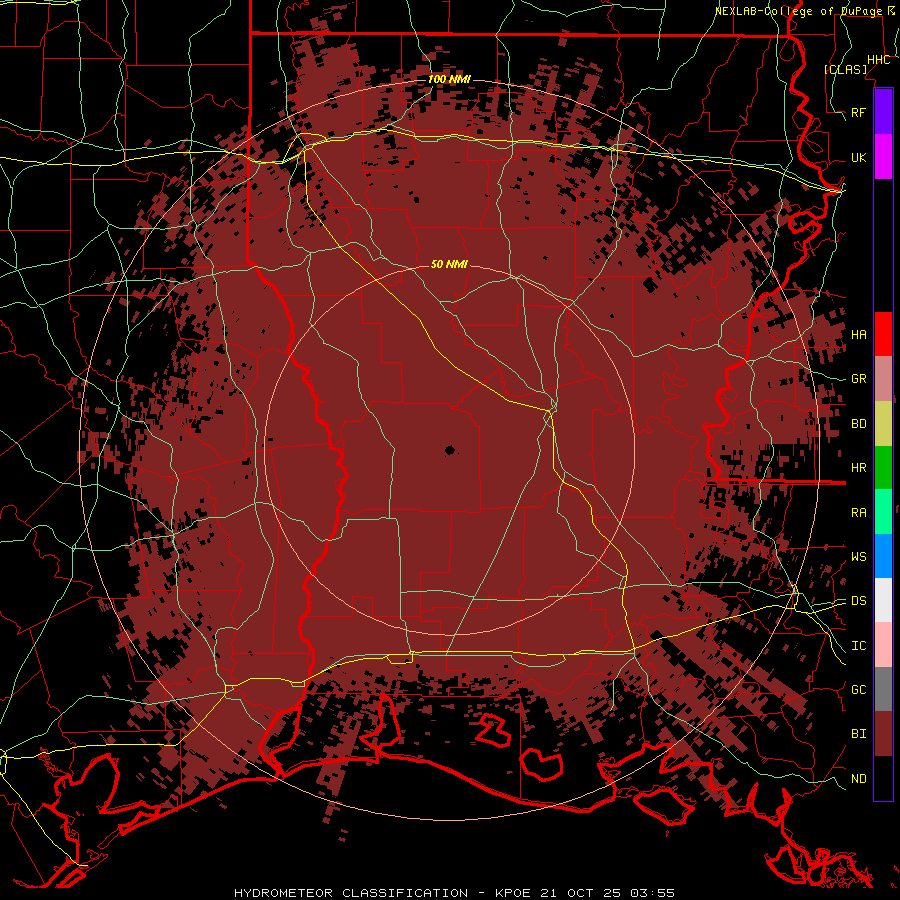Click the BI legend label

(x=859, y=734)
